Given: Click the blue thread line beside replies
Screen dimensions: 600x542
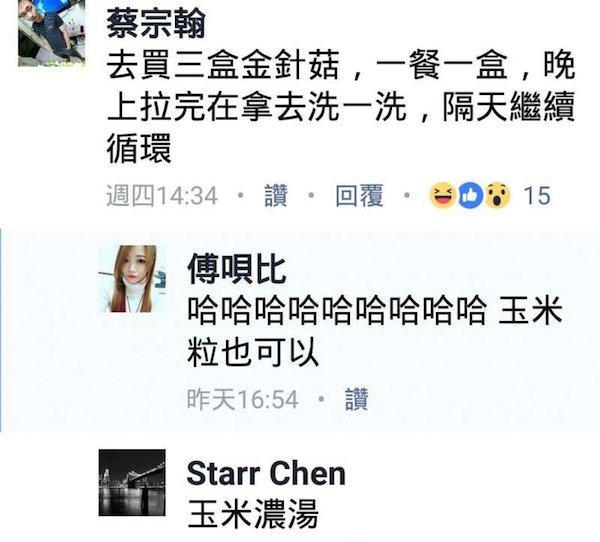Looking at the screenshot, I should pyautogui.click(x=1, y=330).
